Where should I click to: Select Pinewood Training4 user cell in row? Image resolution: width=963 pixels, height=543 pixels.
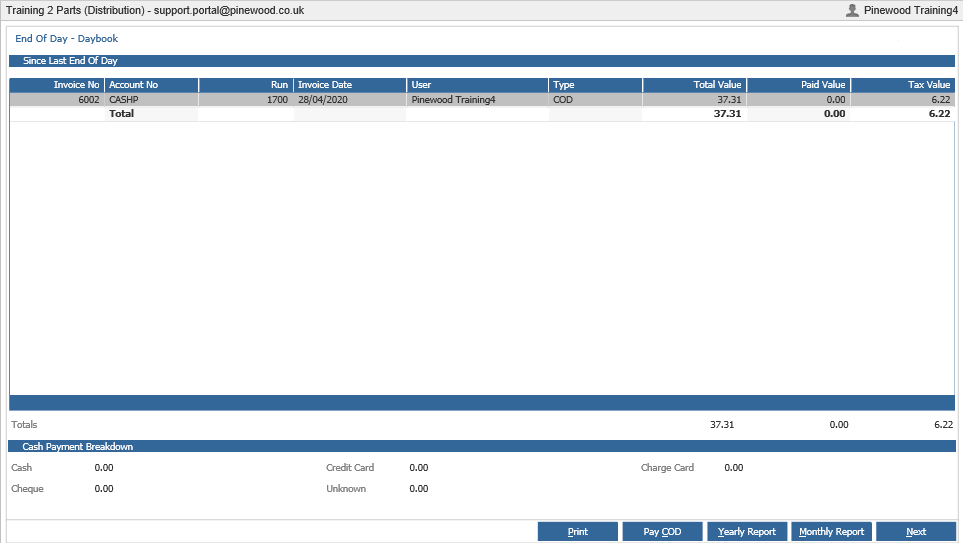click(478, 100)
